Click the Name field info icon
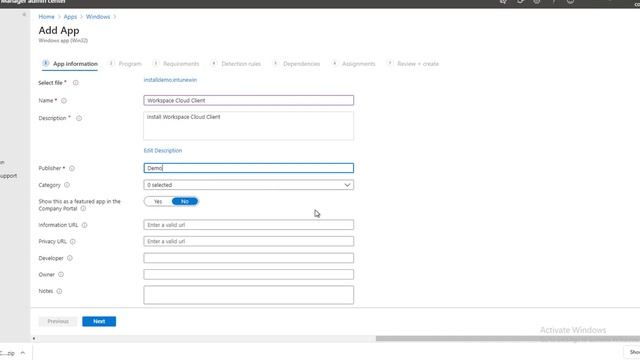640x360 pixels. coord(64,101)
